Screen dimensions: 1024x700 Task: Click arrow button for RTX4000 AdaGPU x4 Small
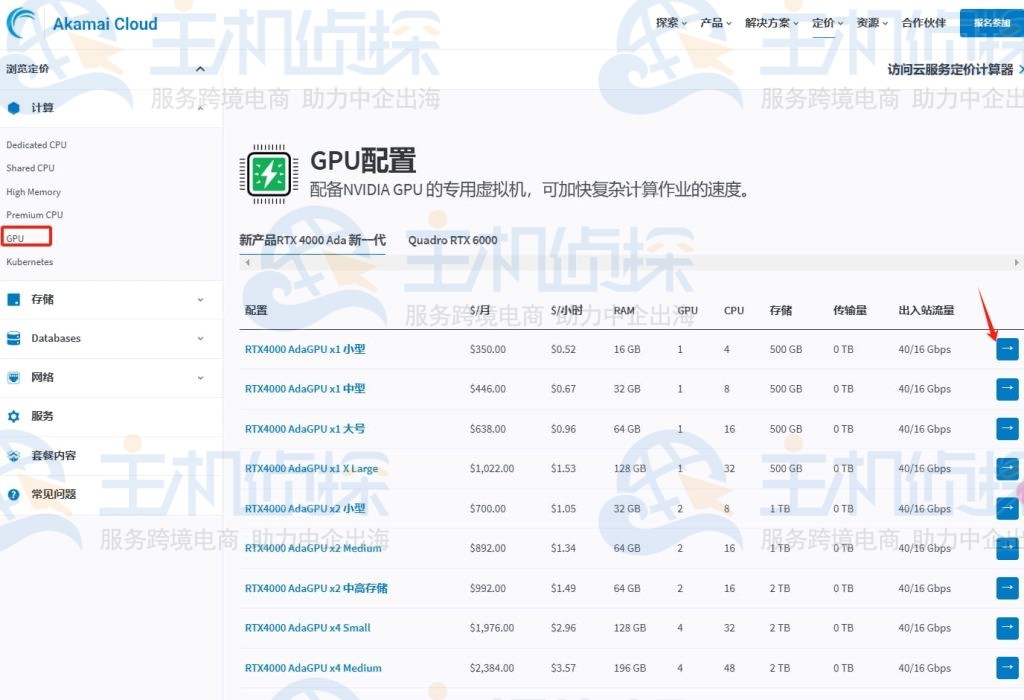1007,628
